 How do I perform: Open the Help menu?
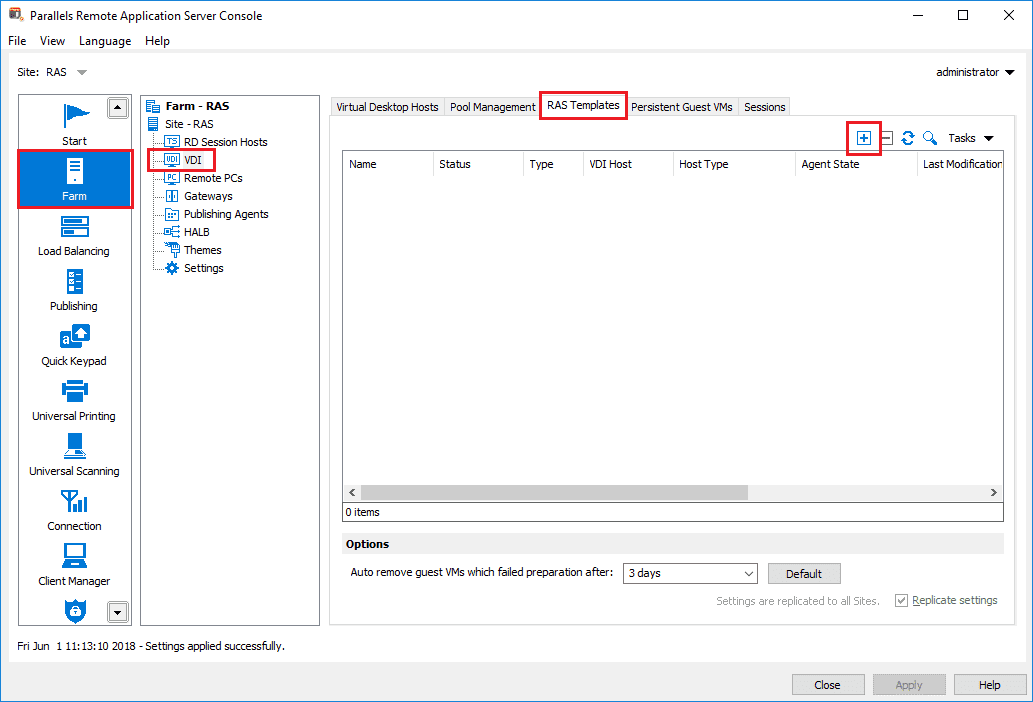tap(157, 41)
